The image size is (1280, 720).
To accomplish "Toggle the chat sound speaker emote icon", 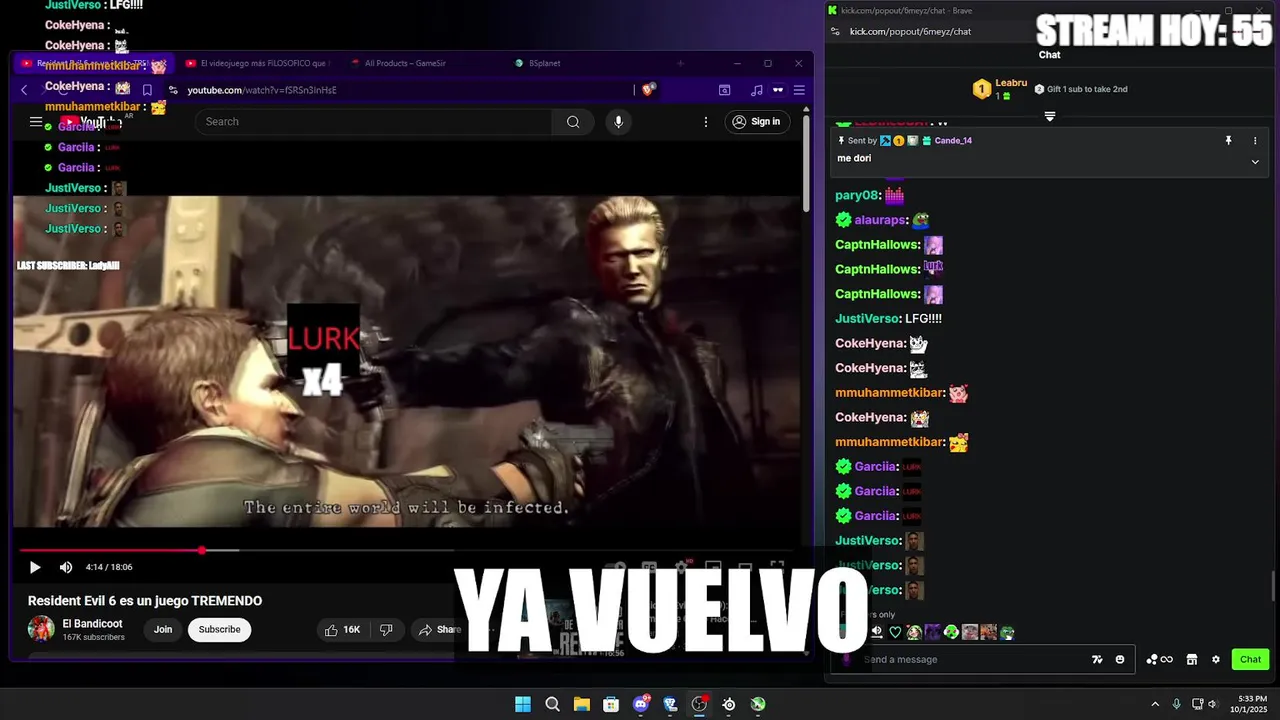I will 877,632.
